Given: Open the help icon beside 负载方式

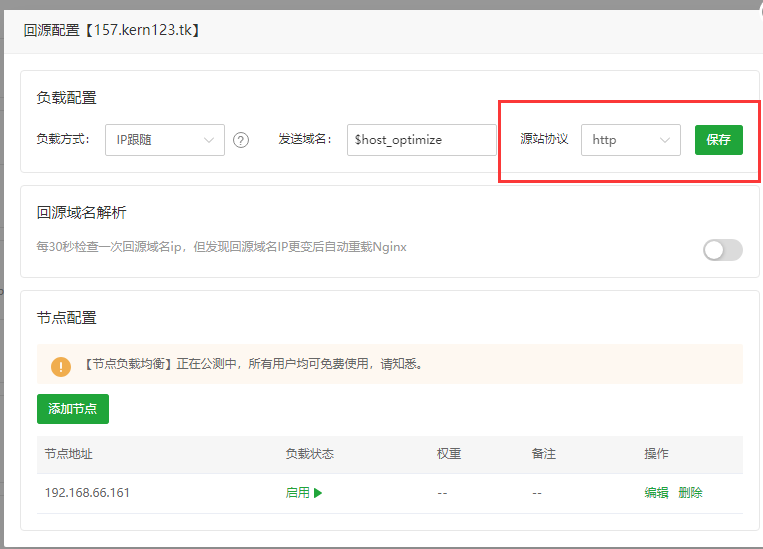Looking at the screenshot, I should pyautogui.click(x=240, y=140).
